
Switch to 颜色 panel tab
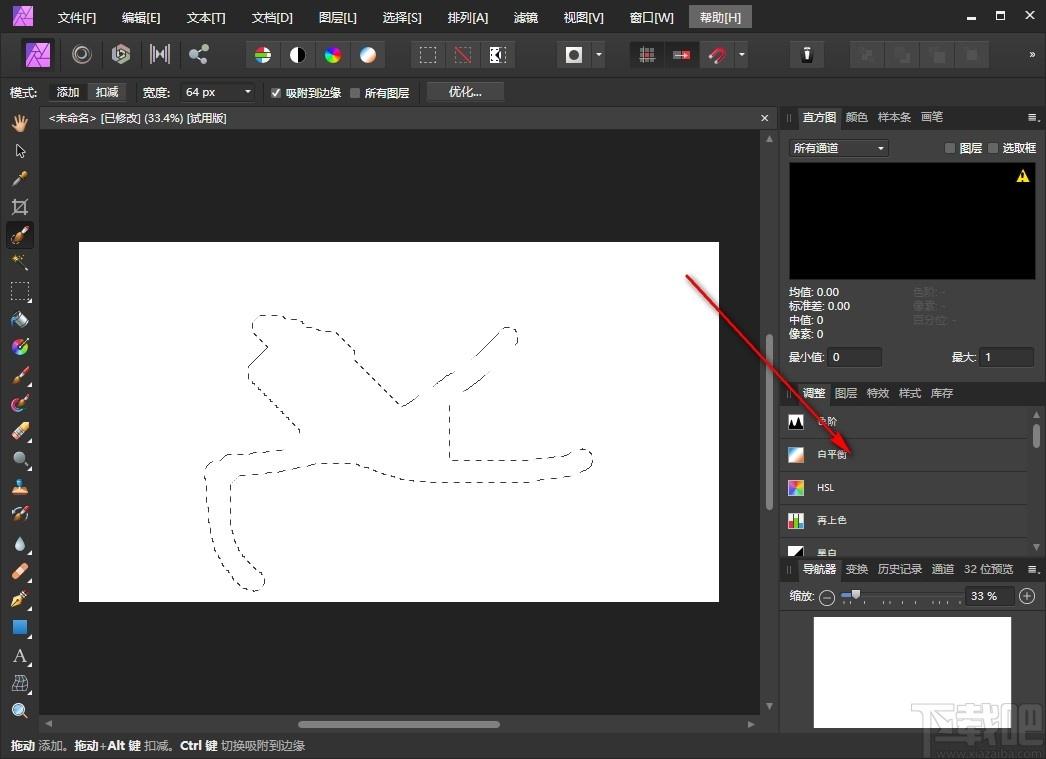click(x=857, y=117)
